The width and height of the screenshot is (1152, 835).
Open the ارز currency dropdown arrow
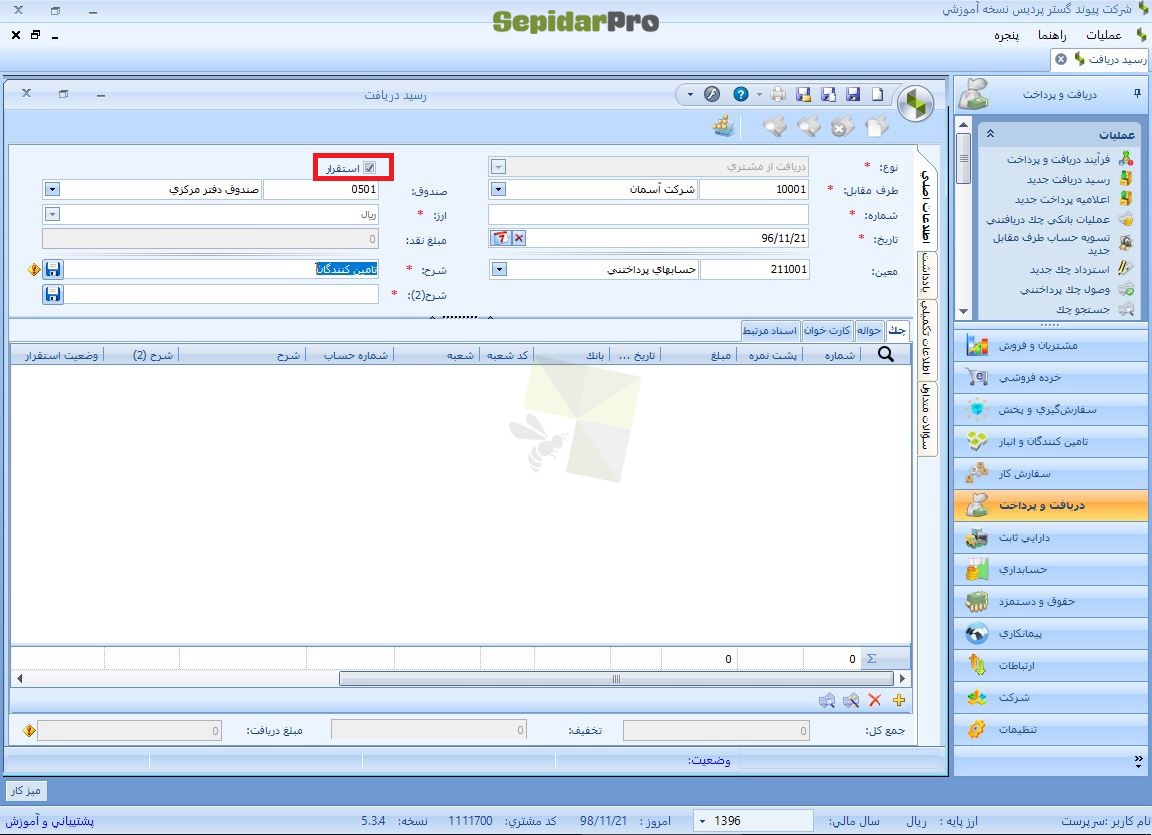[x=51, y=214]
